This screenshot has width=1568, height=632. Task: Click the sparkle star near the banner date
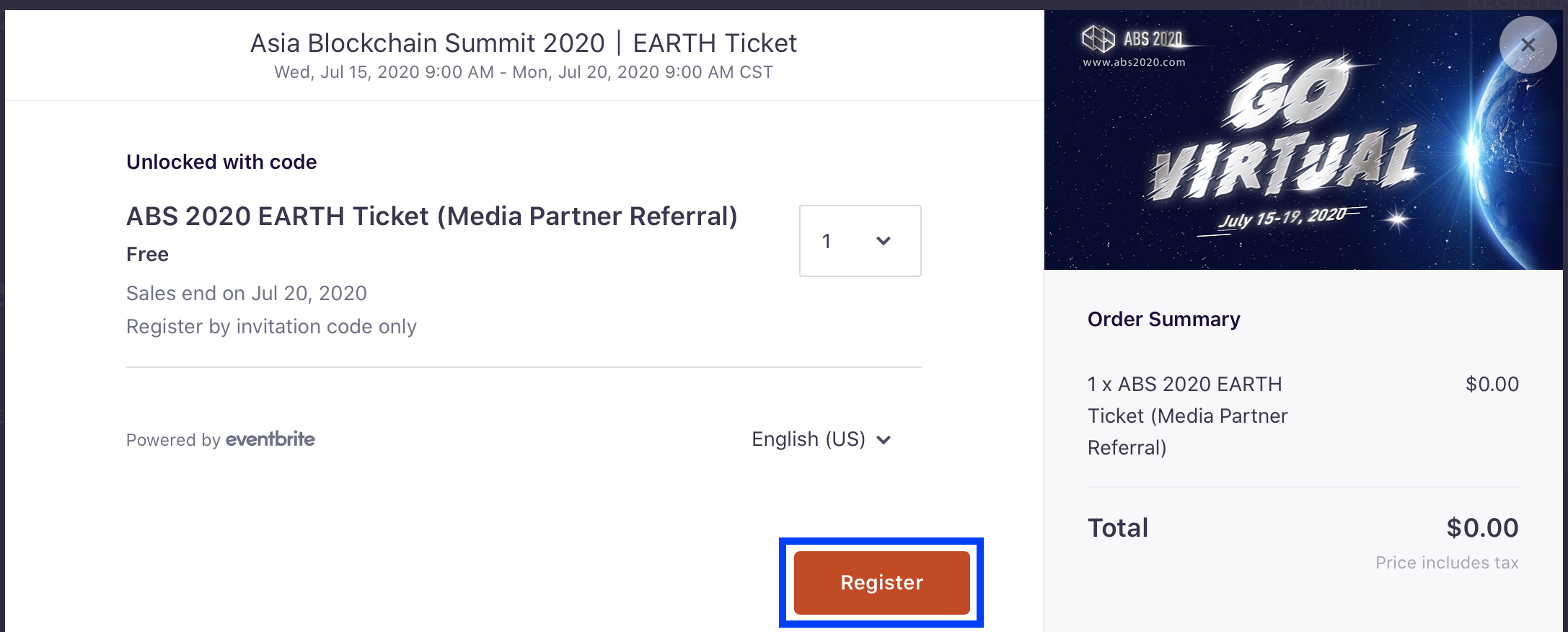1398,219
